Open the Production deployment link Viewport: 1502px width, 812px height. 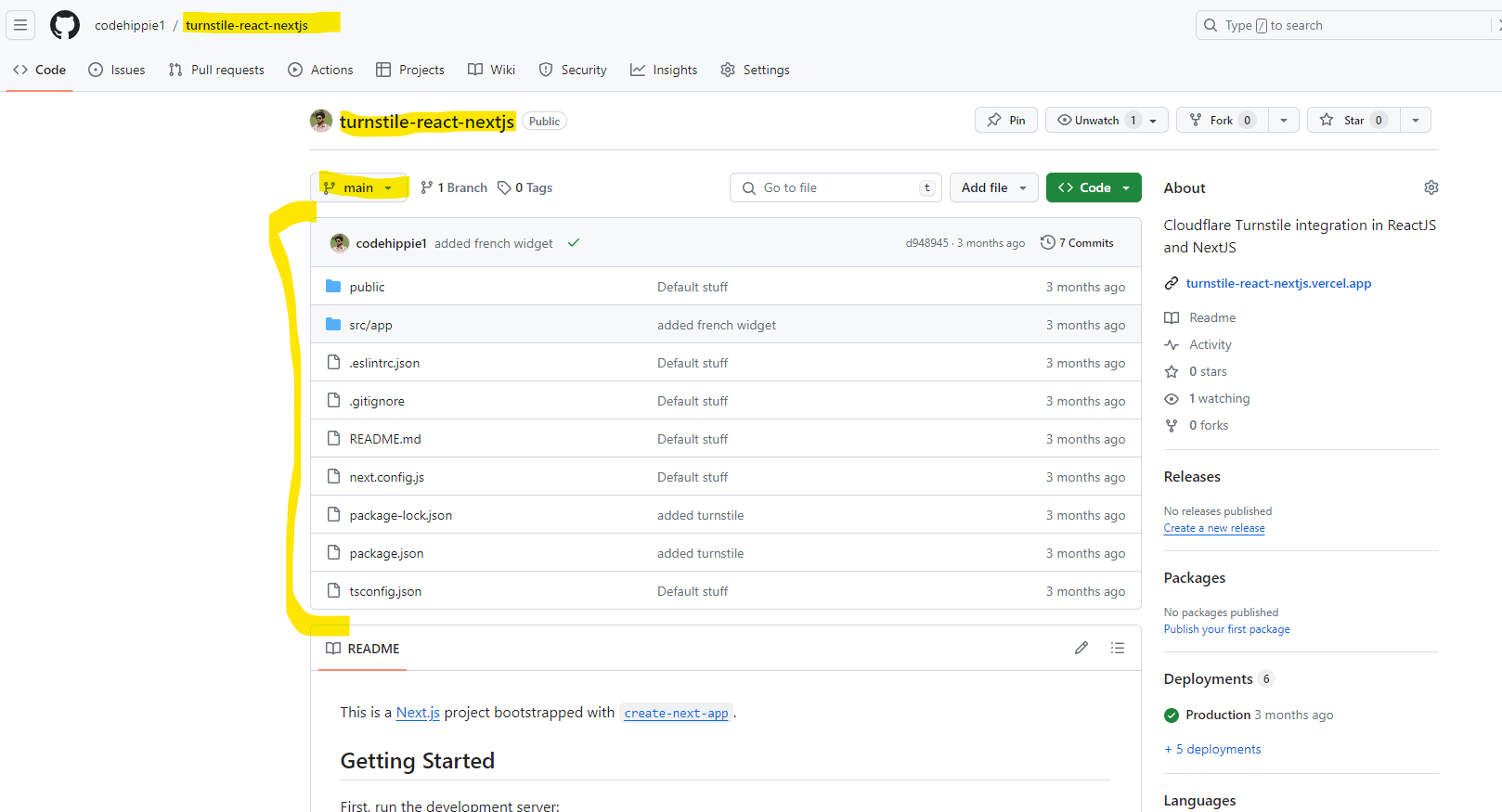click(1218, 715)
